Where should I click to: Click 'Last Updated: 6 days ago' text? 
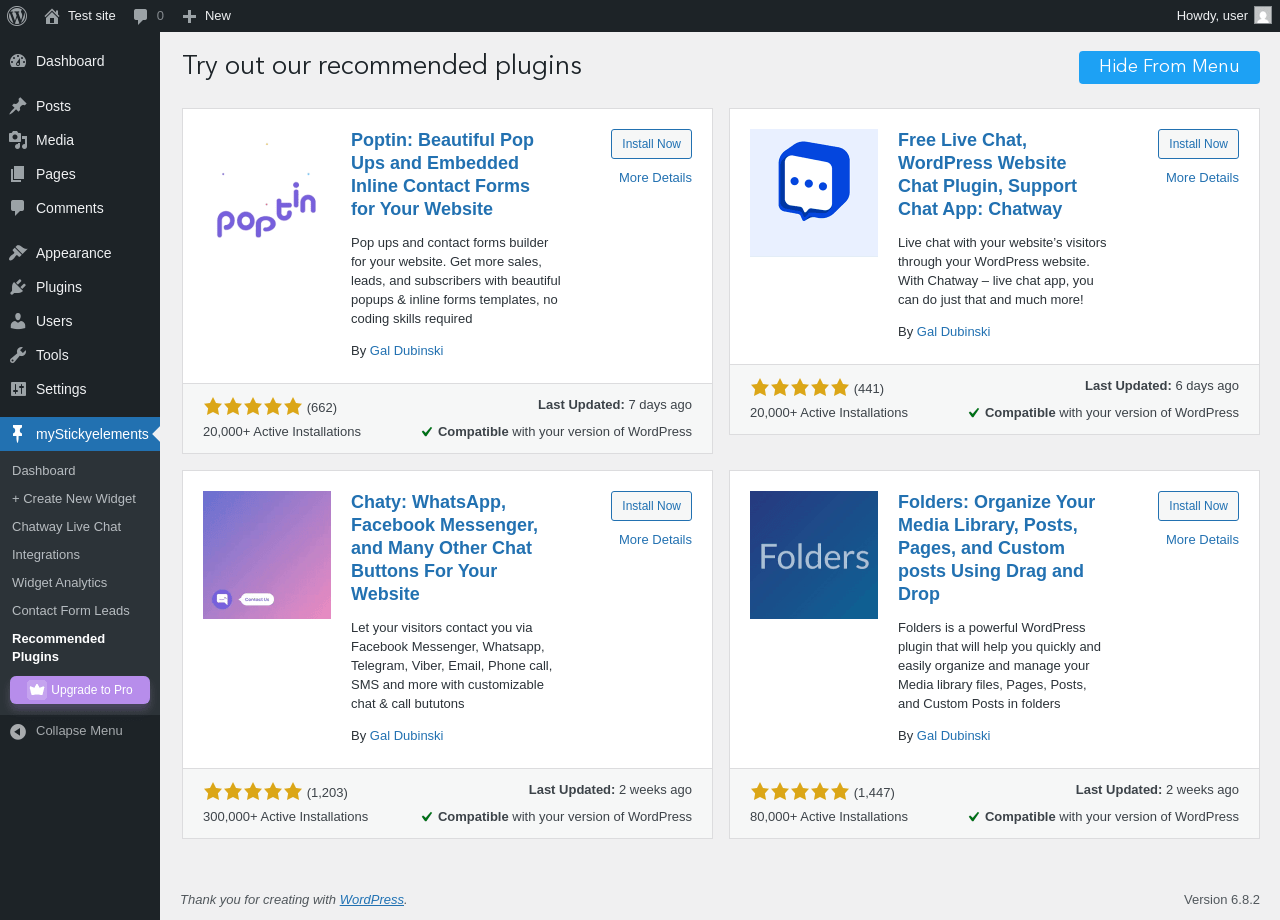click(x=1162, y=386)
